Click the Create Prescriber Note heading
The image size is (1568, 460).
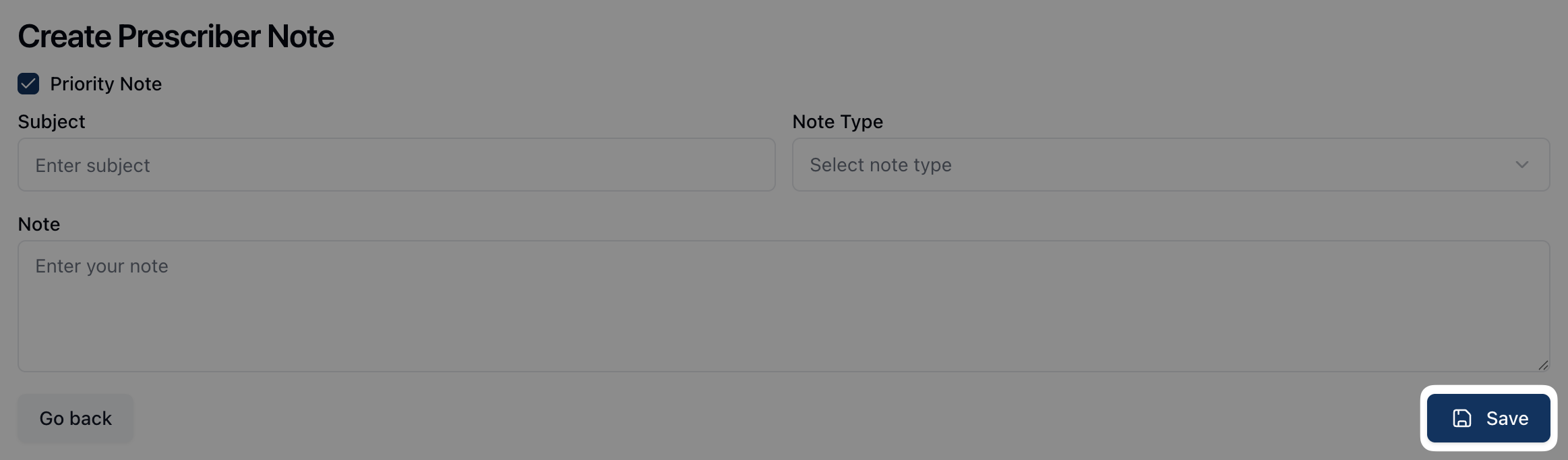click(176, 36)
